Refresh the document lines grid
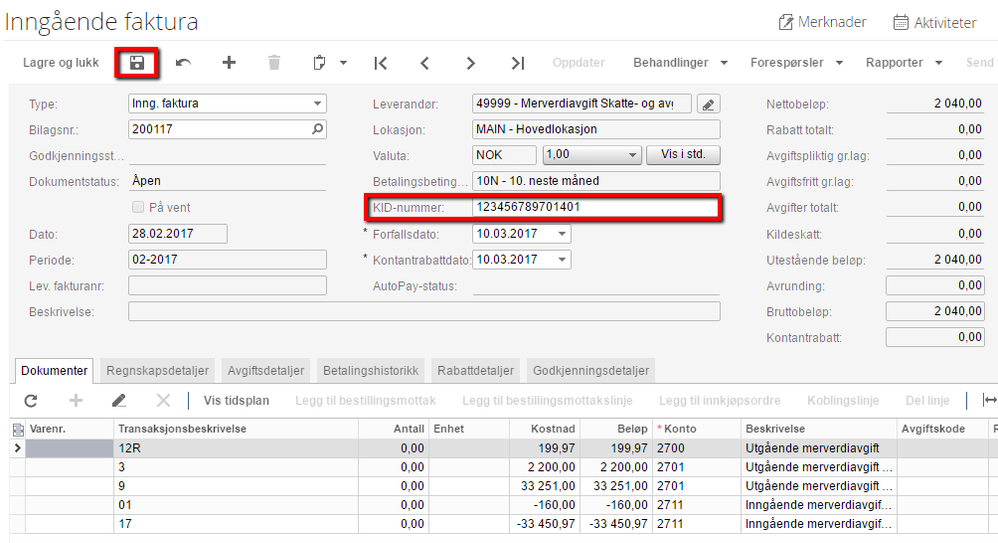 31,400
